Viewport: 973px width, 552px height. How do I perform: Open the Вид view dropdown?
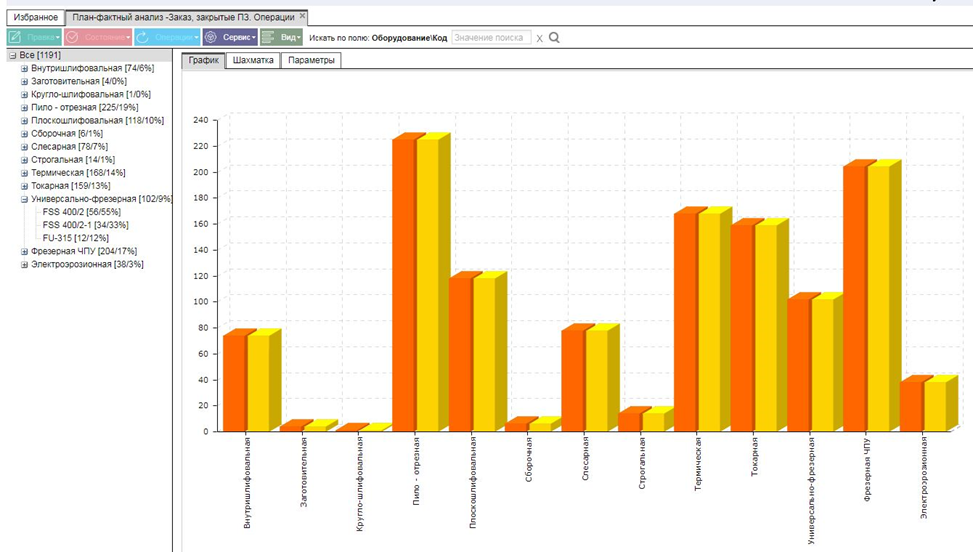click(x=281, y=37)
